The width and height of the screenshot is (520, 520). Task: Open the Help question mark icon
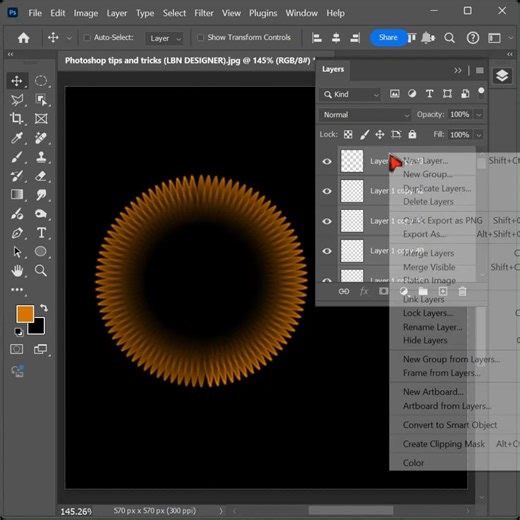click(473, 38)
